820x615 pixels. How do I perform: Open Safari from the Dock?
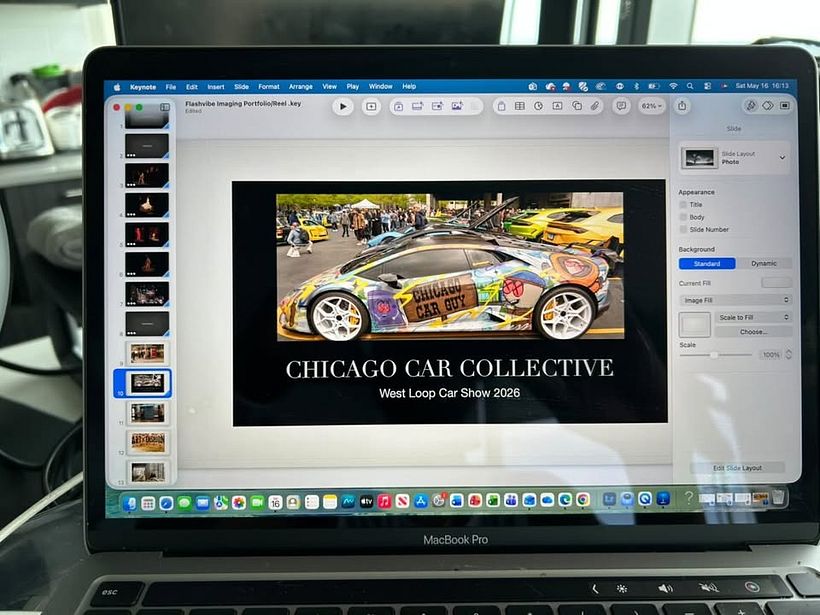[166, 503]
